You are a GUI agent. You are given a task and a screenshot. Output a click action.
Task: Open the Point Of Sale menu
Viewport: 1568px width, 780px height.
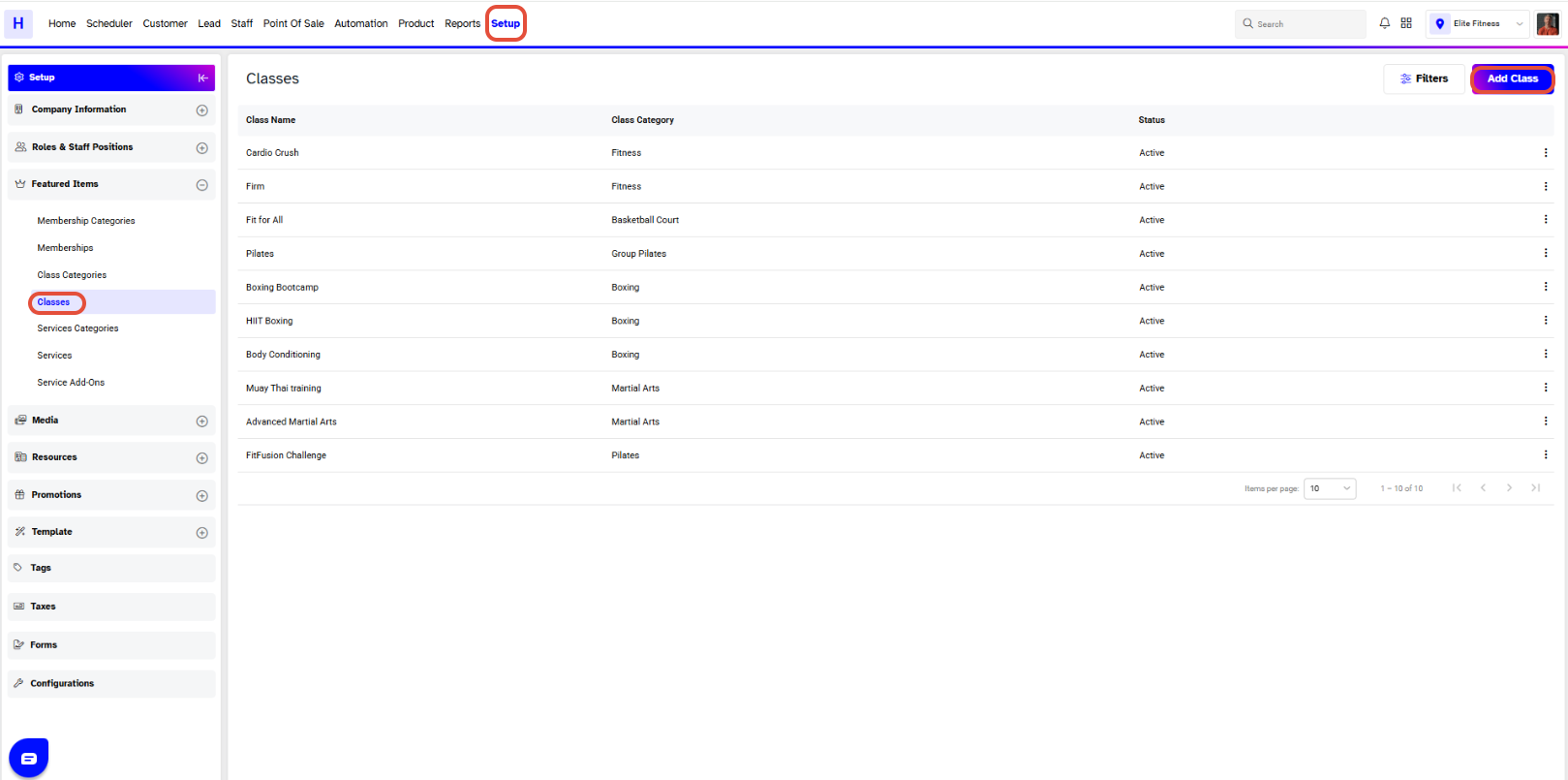coord(293,23)
